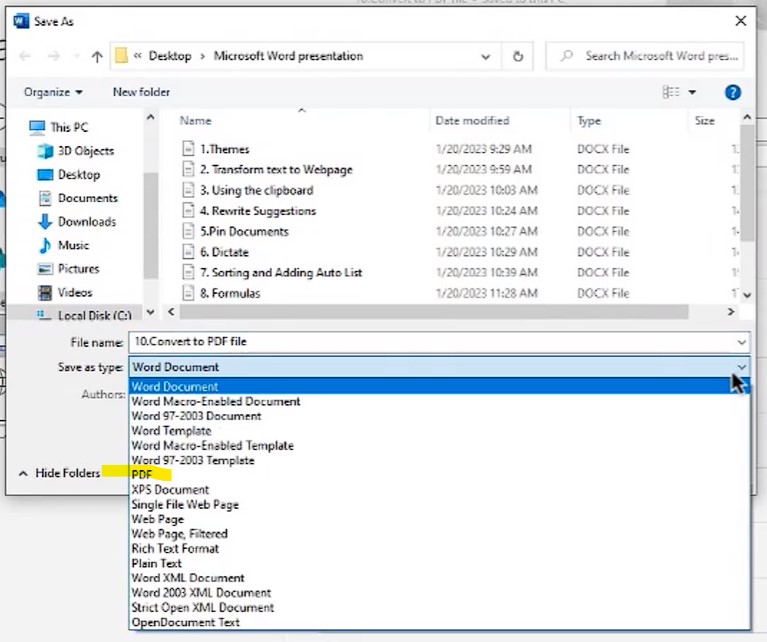Change view layout icon
Image resolution: width=767 pixels, height=642 pixels.
click(x=671, y=92)
